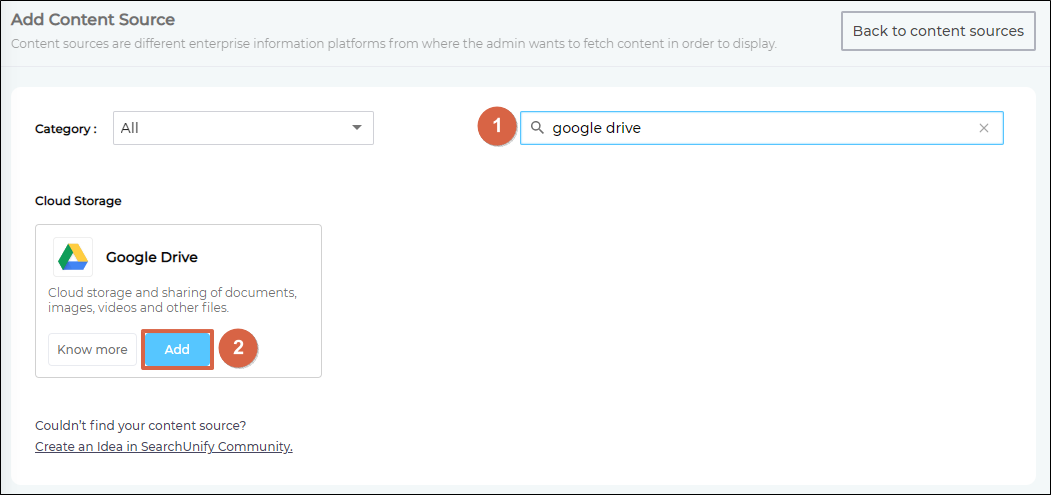Click the Cloud Storage section heading

click(x=78, y=201)
